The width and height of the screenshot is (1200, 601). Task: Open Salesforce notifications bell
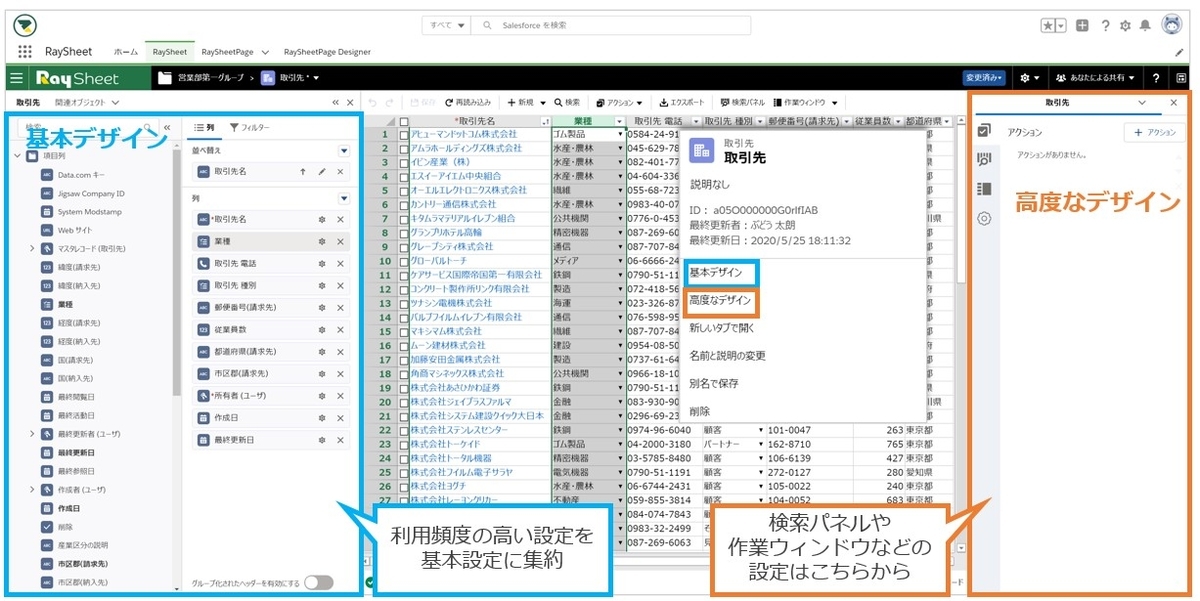click(x=1145, y=26)
